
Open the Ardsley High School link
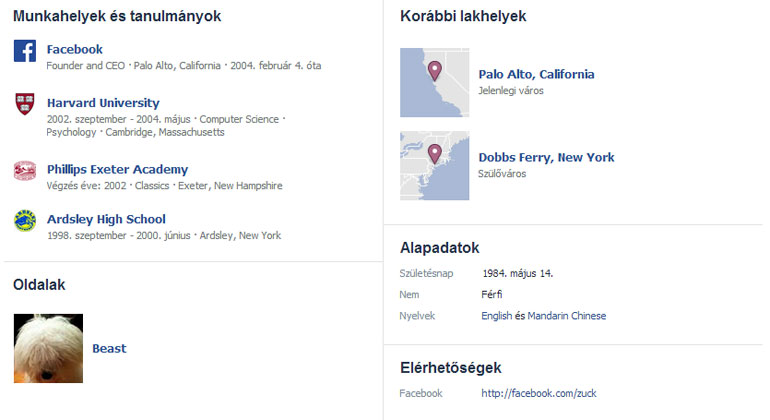(106, 219)
